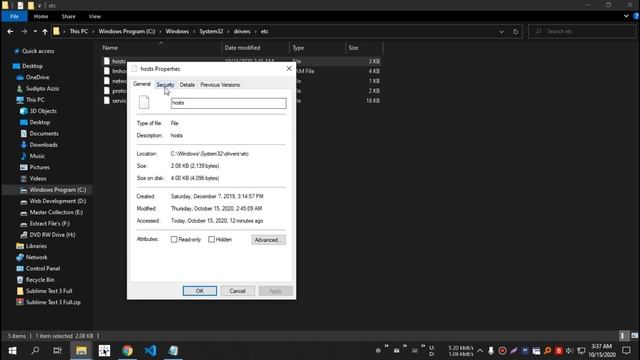Open Pictures folder in sidebar
Viewport: 640px width, 360px height.
(x=39, y=167)
